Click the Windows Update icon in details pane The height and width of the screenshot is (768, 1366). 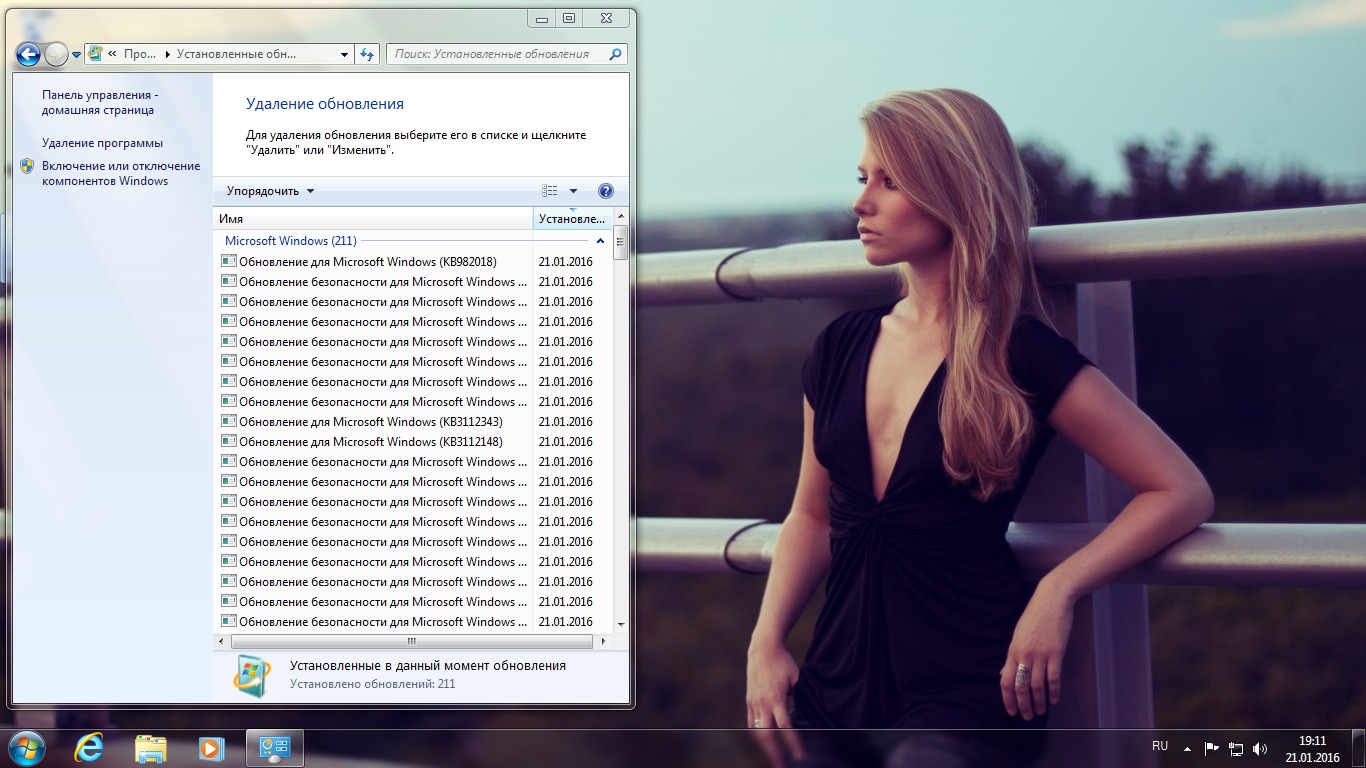(x=252, y=676)
